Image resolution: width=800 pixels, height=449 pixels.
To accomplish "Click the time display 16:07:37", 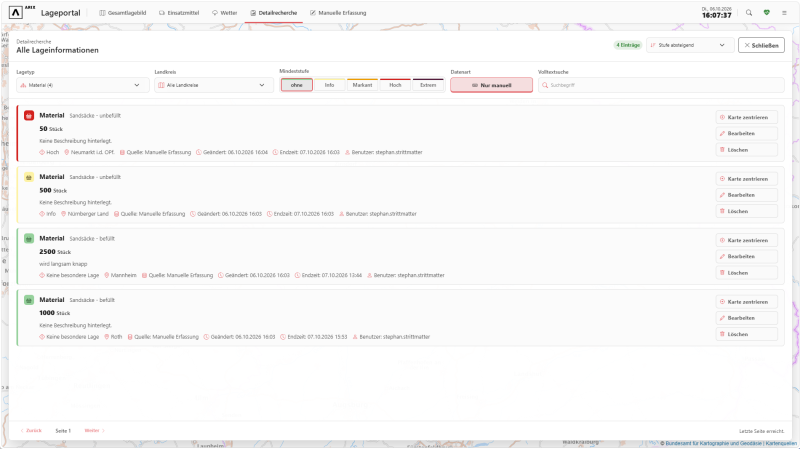I will click(x=716, y=15).
